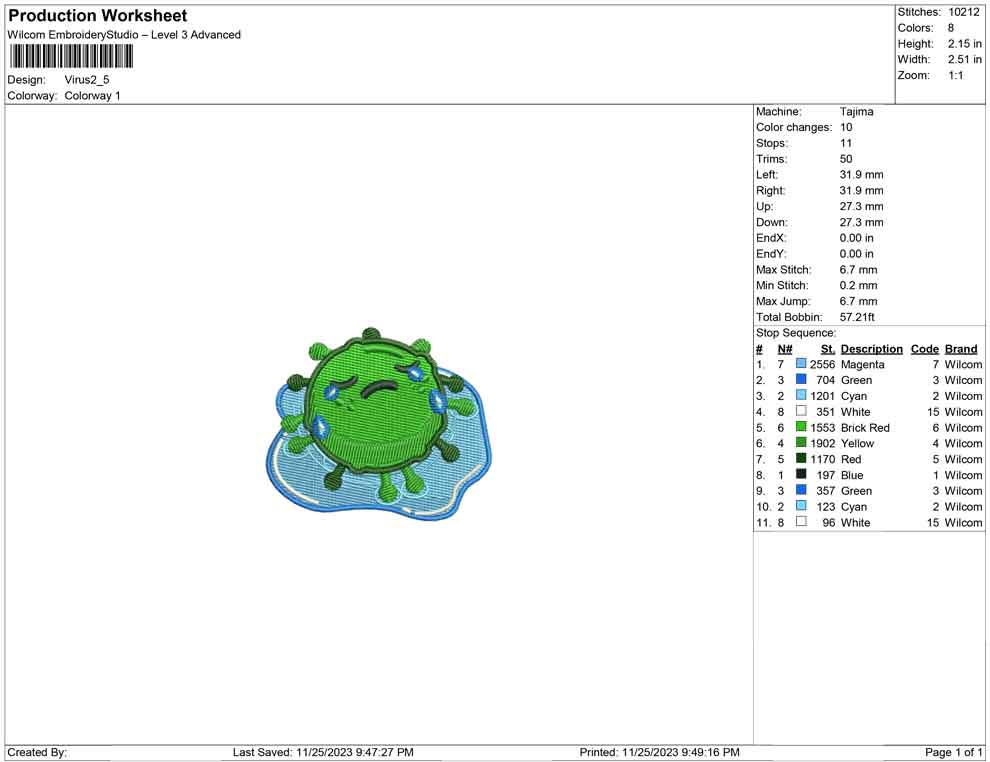Click the 'Brand' column header

coord(961,348)
